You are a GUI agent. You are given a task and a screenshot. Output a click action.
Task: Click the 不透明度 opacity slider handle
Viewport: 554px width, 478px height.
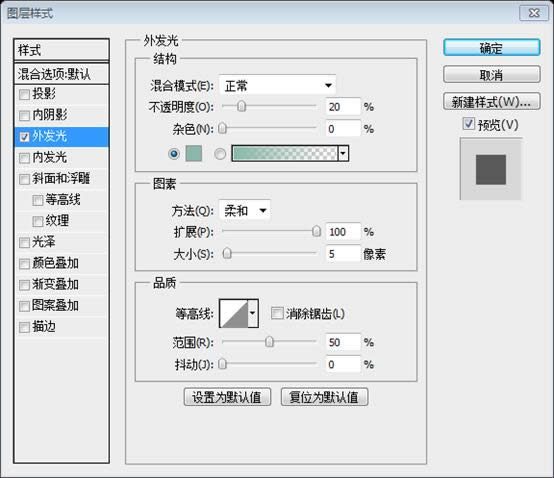click(241, 106)
